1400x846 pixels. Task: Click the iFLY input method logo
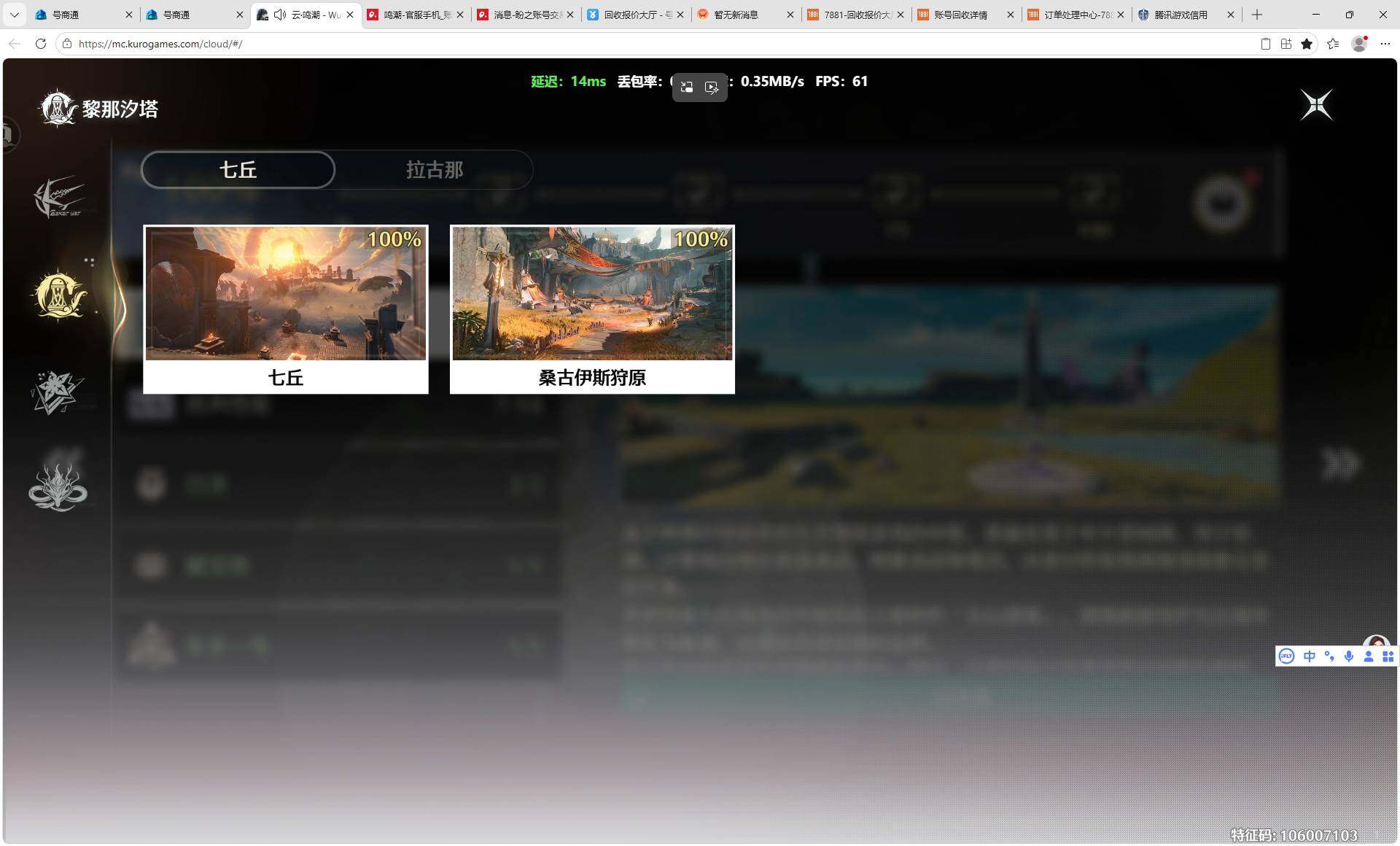(1287, 656)
